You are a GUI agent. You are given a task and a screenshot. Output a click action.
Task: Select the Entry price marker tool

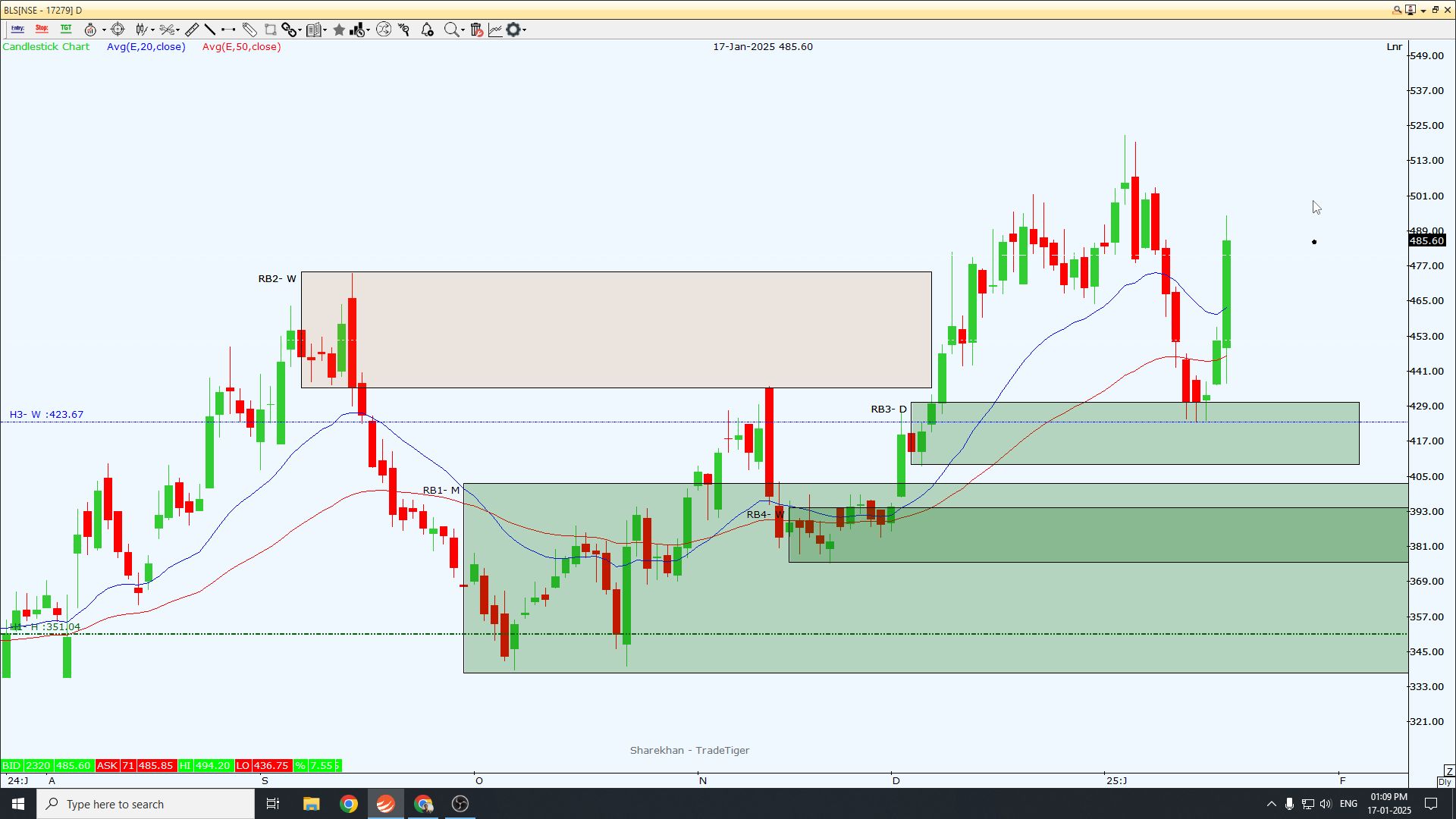tap(17, 30)
